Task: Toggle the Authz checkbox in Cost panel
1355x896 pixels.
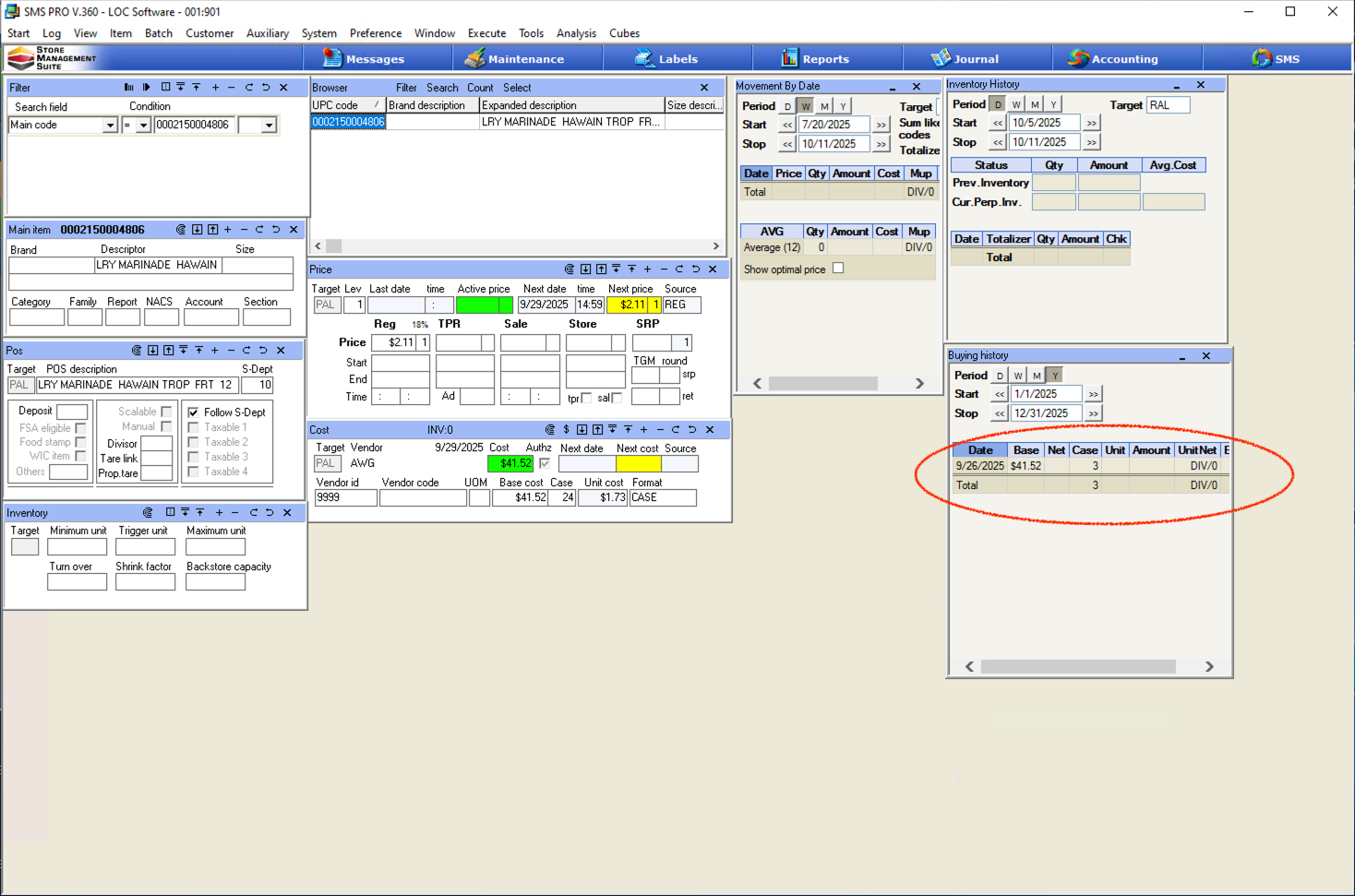Action: coord(545,463)
